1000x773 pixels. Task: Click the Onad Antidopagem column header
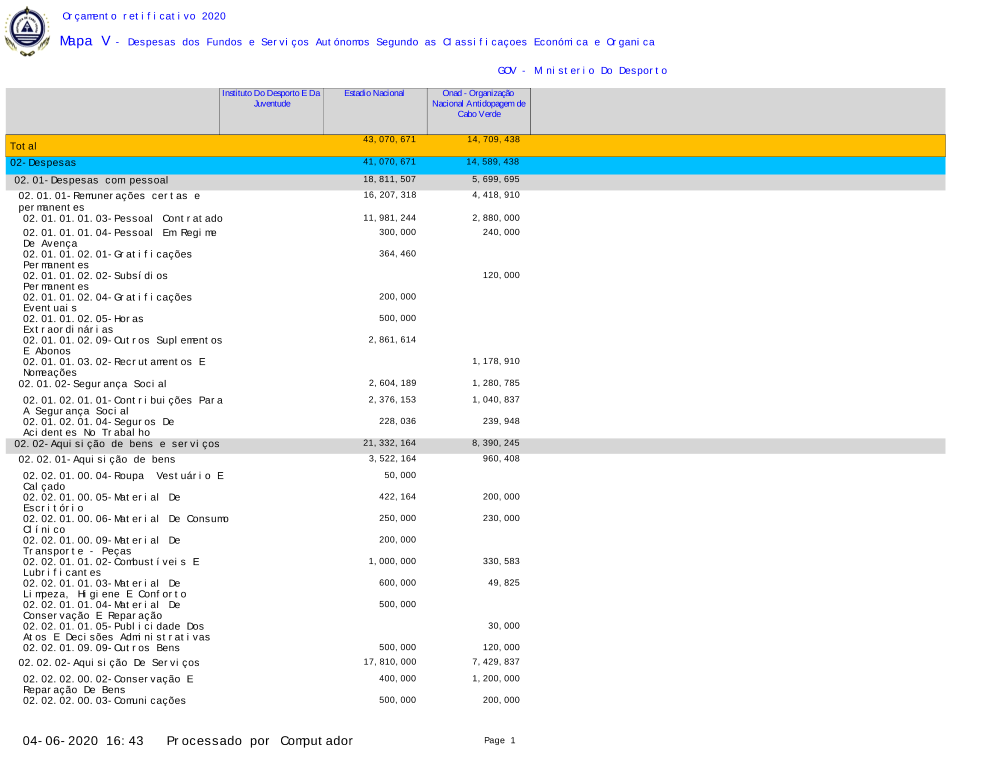coord(479,103)
